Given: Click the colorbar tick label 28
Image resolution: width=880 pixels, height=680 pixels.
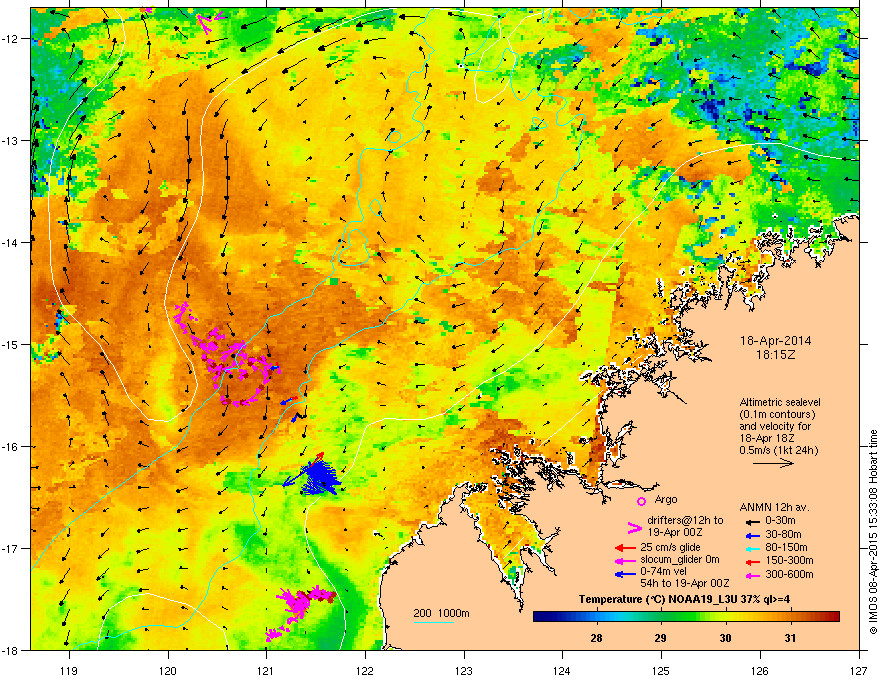Looking at the screenshot, I should 596,638.
